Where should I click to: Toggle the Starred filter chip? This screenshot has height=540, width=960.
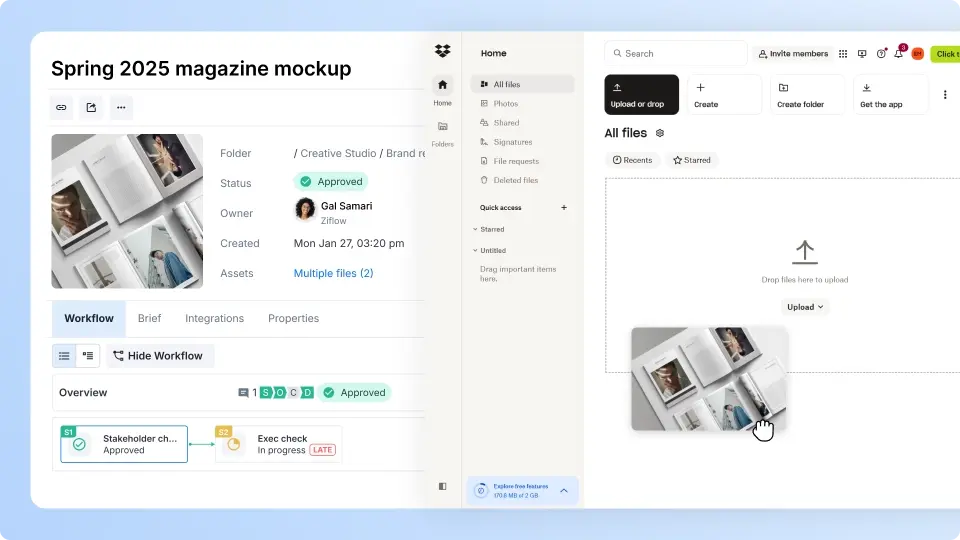click(691, 160)
